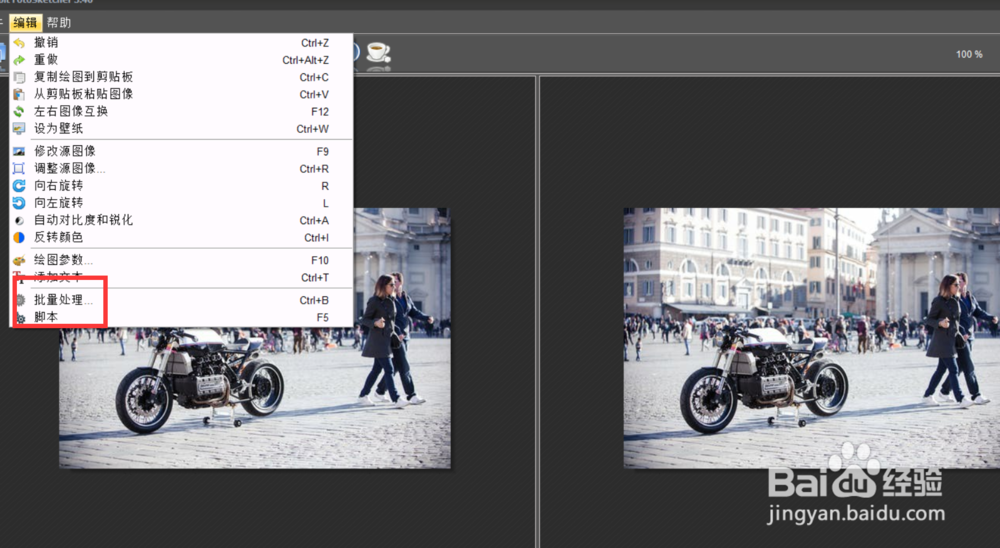This screenshot has width=1000, height=548.
Task: Click the F12 shortcut label
Action: tap(320, 112)
